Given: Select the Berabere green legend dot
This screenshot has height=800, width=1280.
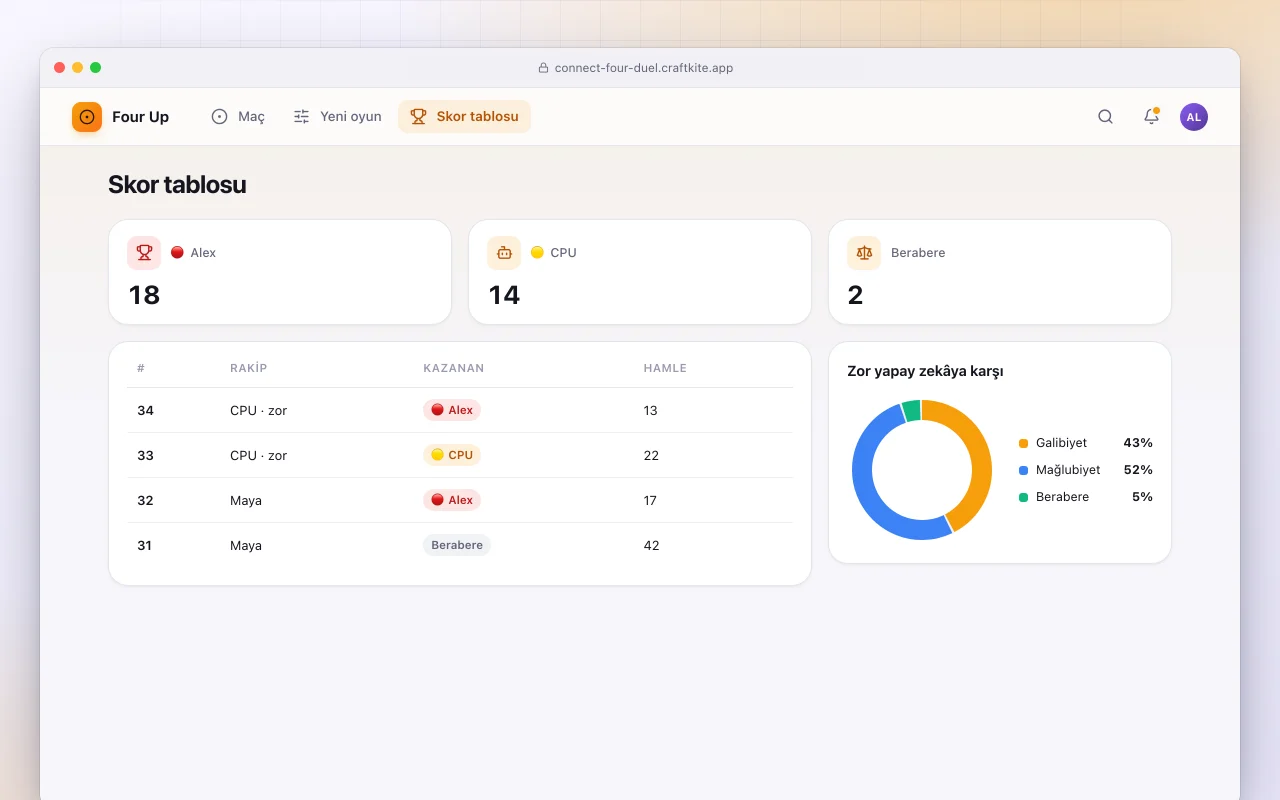Looking at the screenshot, I should tap(1023, 497).
